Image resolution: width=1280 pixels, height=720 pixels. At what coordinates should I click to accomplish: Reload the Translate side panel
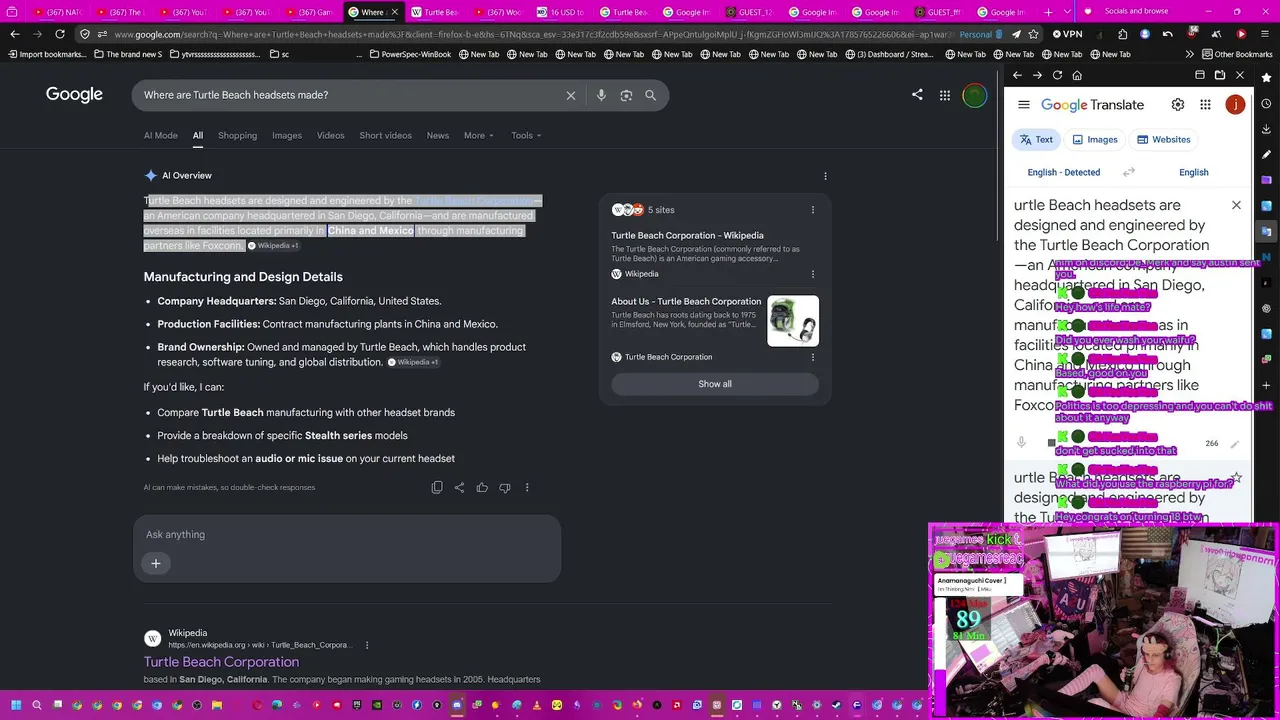coord(1057,76)
